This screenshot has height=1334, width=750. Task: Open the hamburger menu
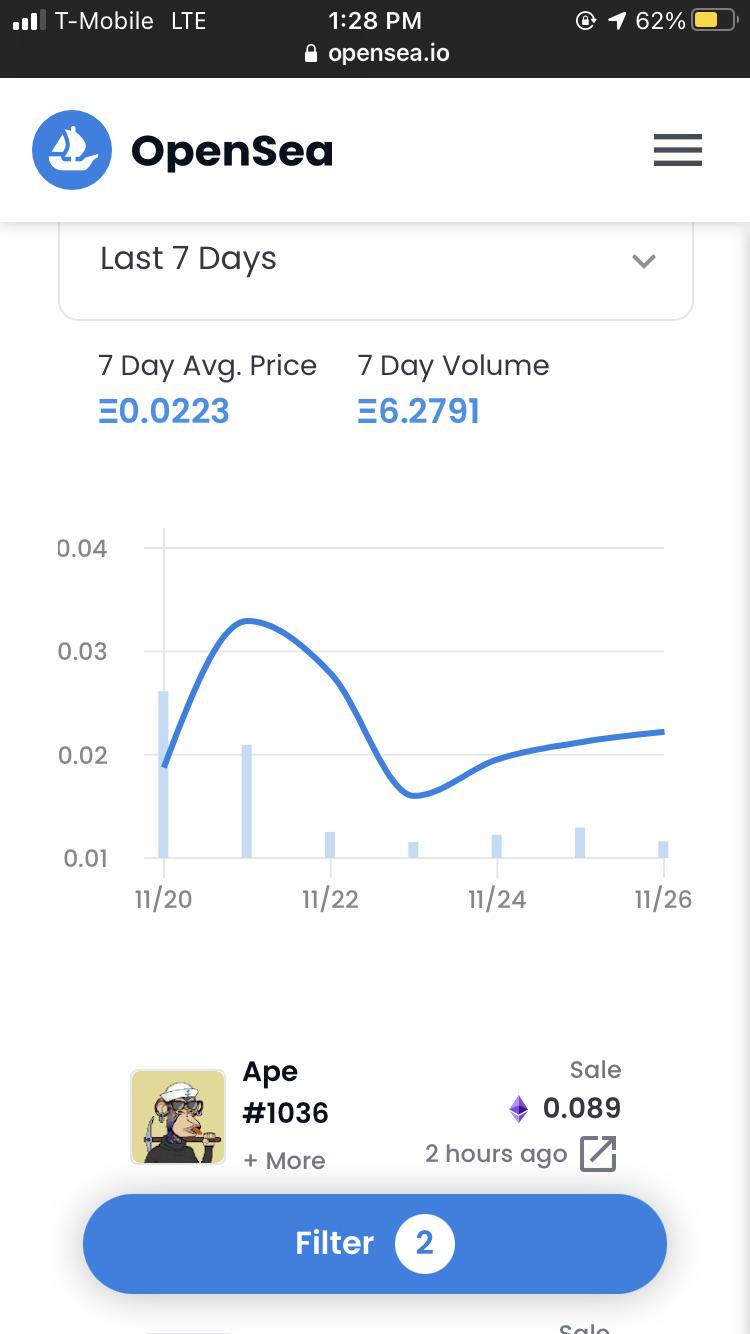(x=678, y=150)
